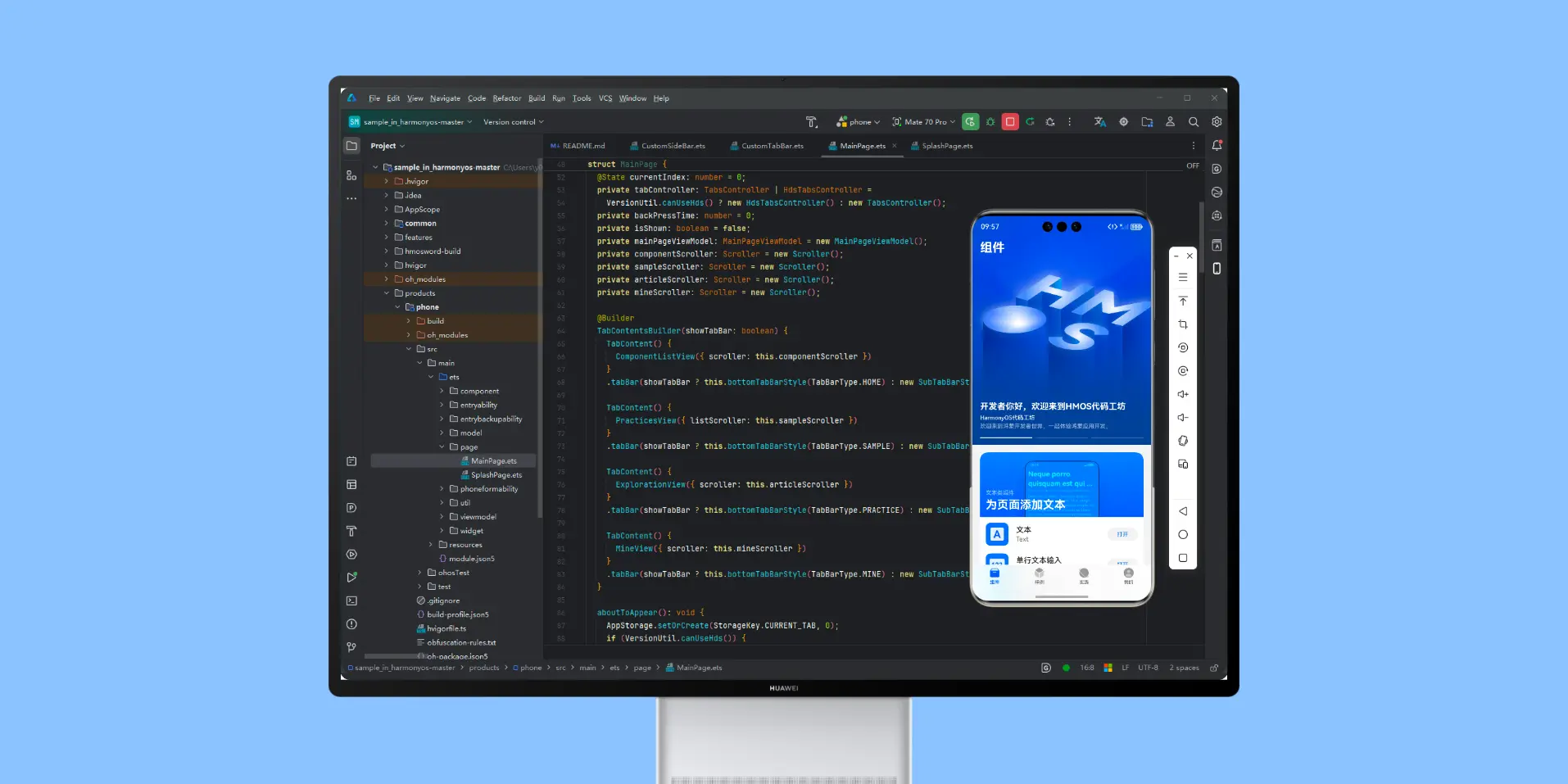1568x784 pixels.
Task: Open the Git branches icon in left sidebar
Action: pos(351,647)
